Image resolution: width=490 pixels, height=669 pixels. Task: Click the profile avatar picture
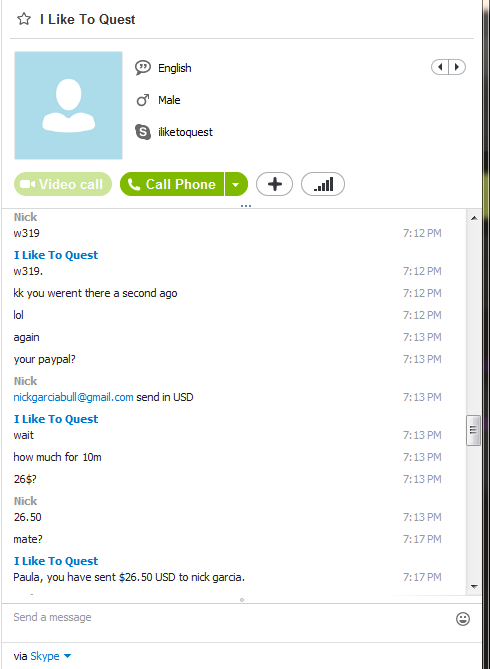[68, 105]
